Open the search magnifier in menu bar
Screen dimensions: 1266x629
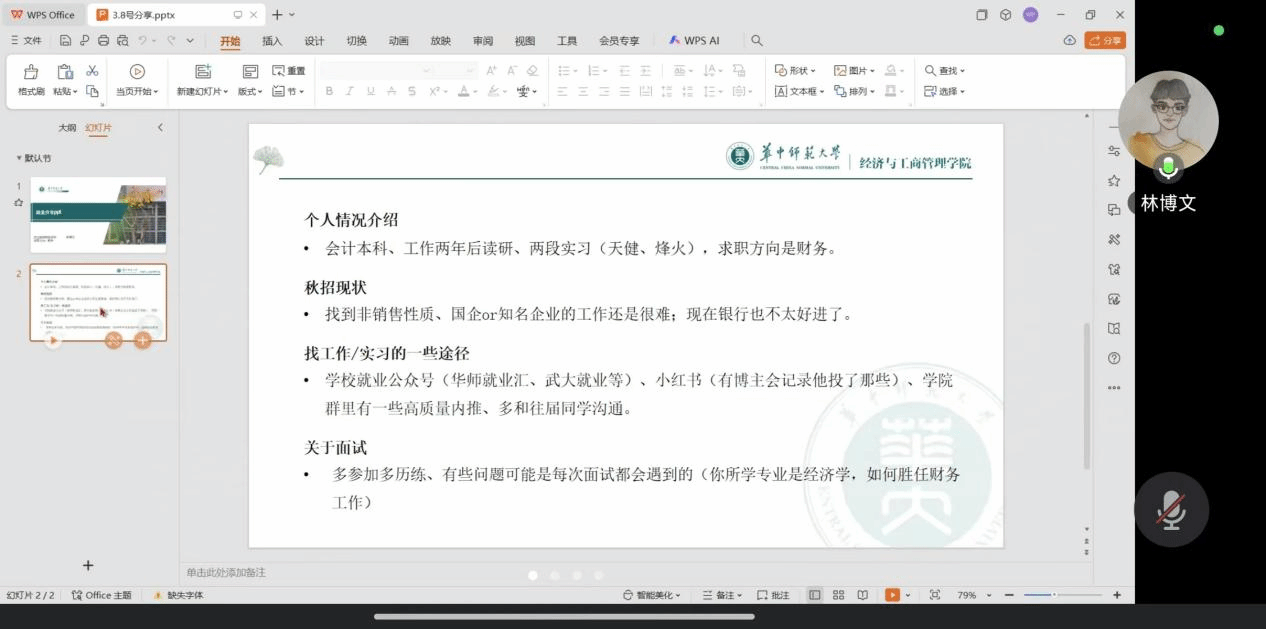pos(757,41)
